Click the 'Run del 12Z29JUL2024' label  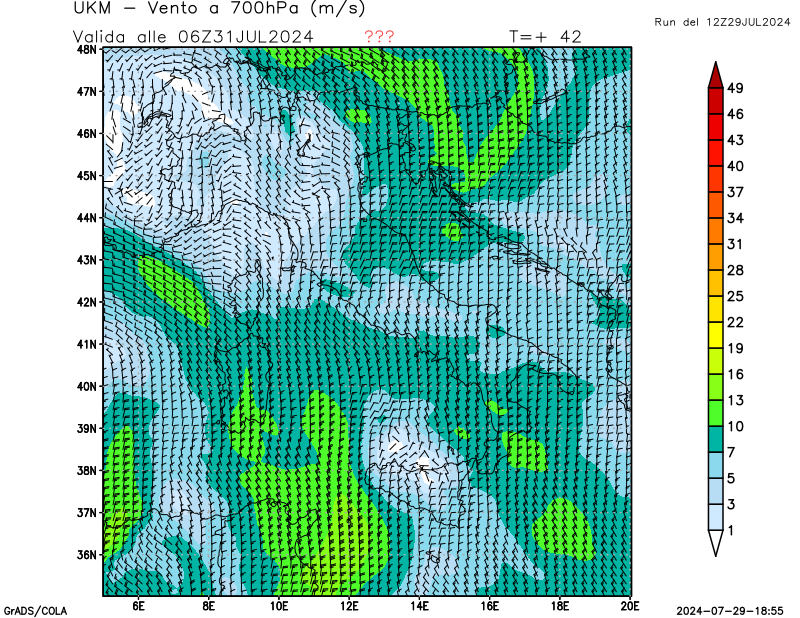pos(723,22)
